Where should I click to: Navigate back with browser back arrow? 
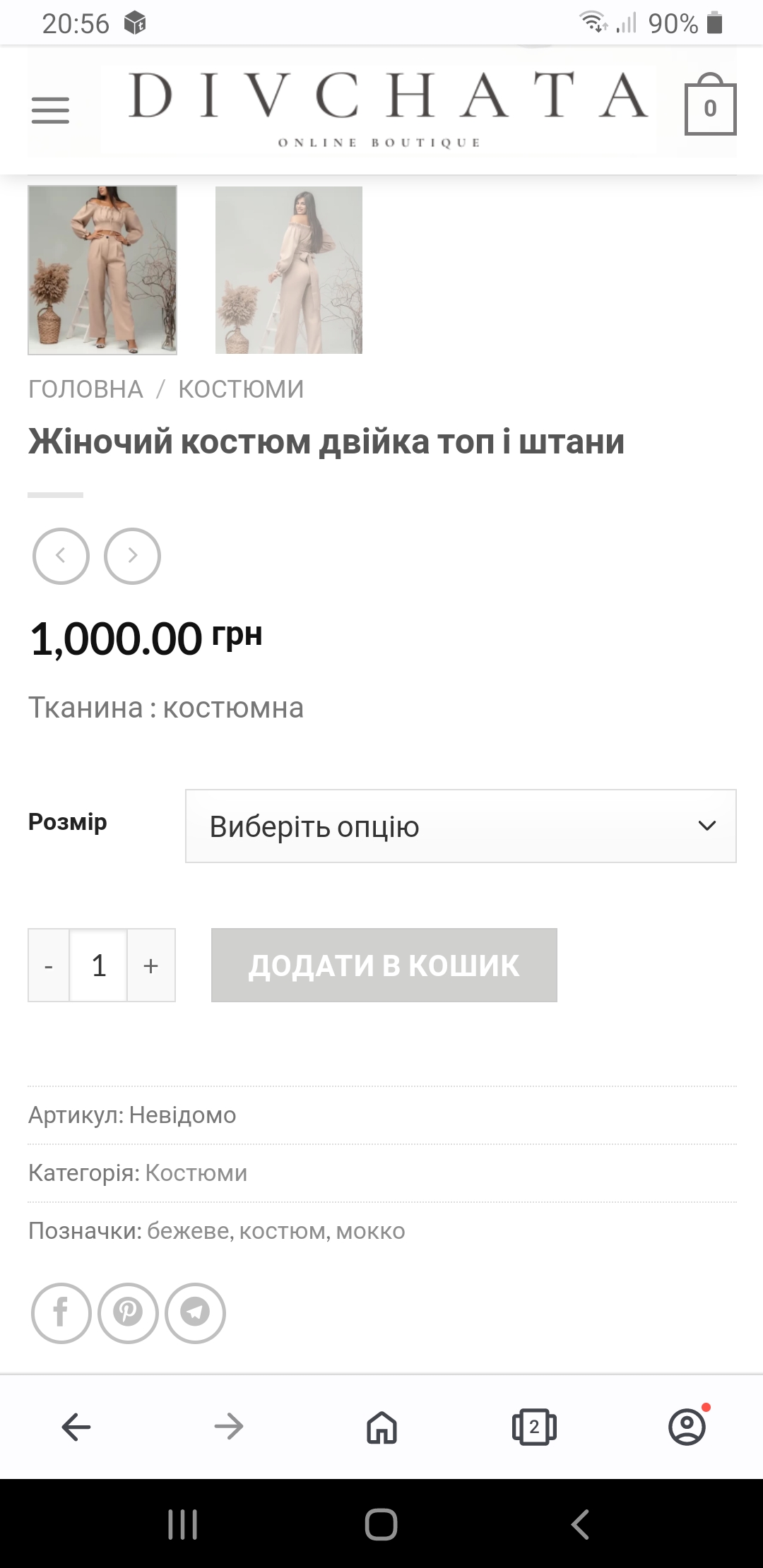(x=76, y=1427)
